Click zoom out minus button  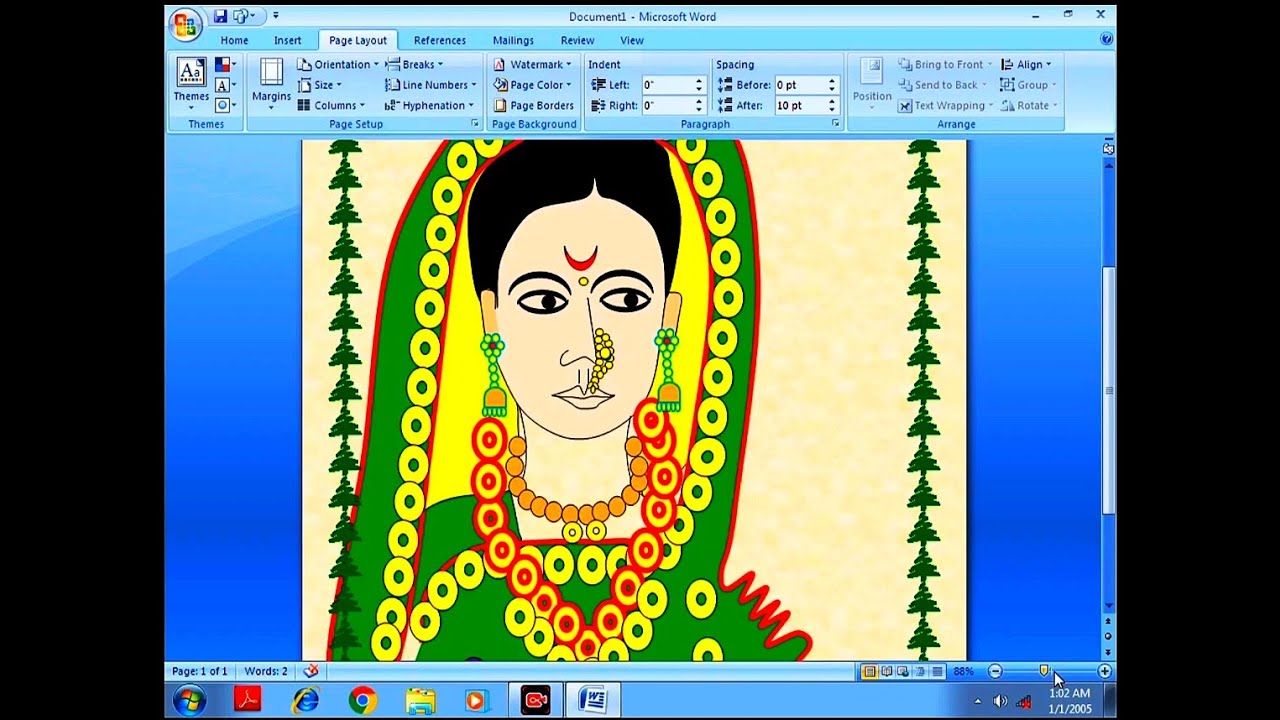(994, 671)
